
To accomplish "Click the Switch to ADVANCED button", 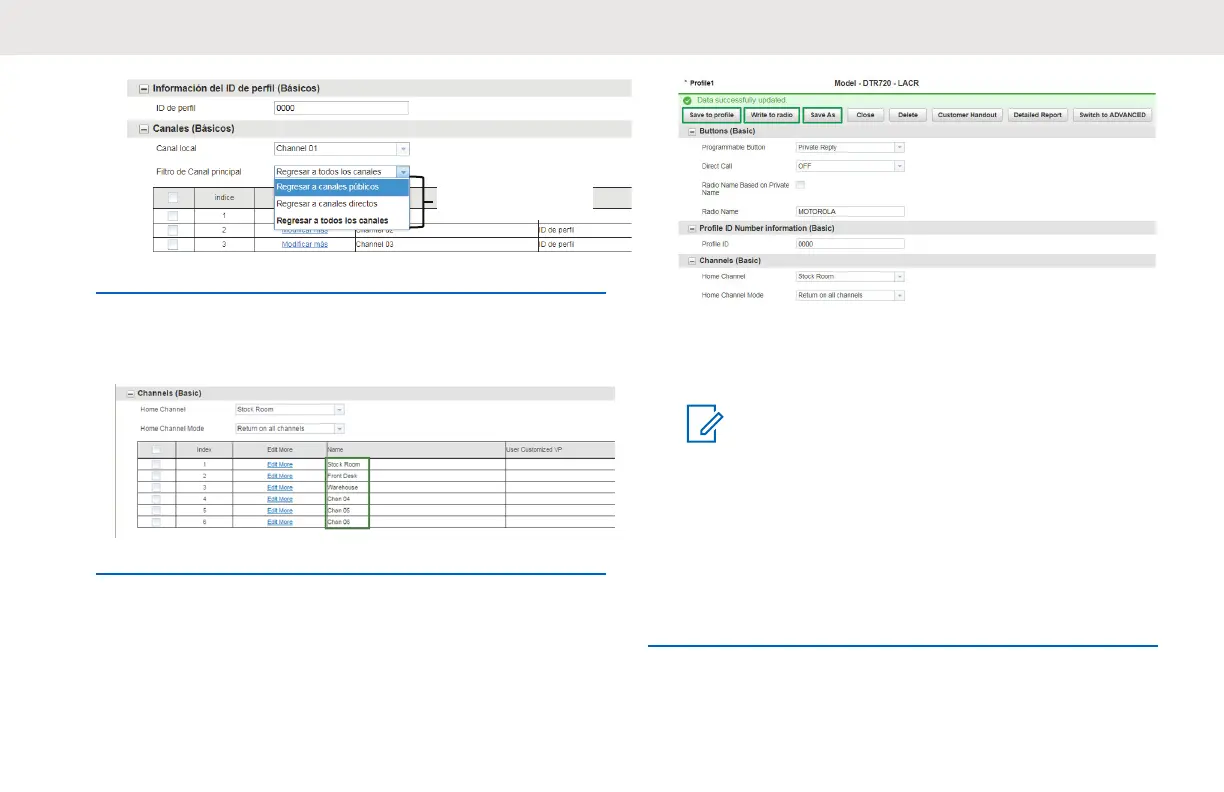I will [x=1112, y=115].
